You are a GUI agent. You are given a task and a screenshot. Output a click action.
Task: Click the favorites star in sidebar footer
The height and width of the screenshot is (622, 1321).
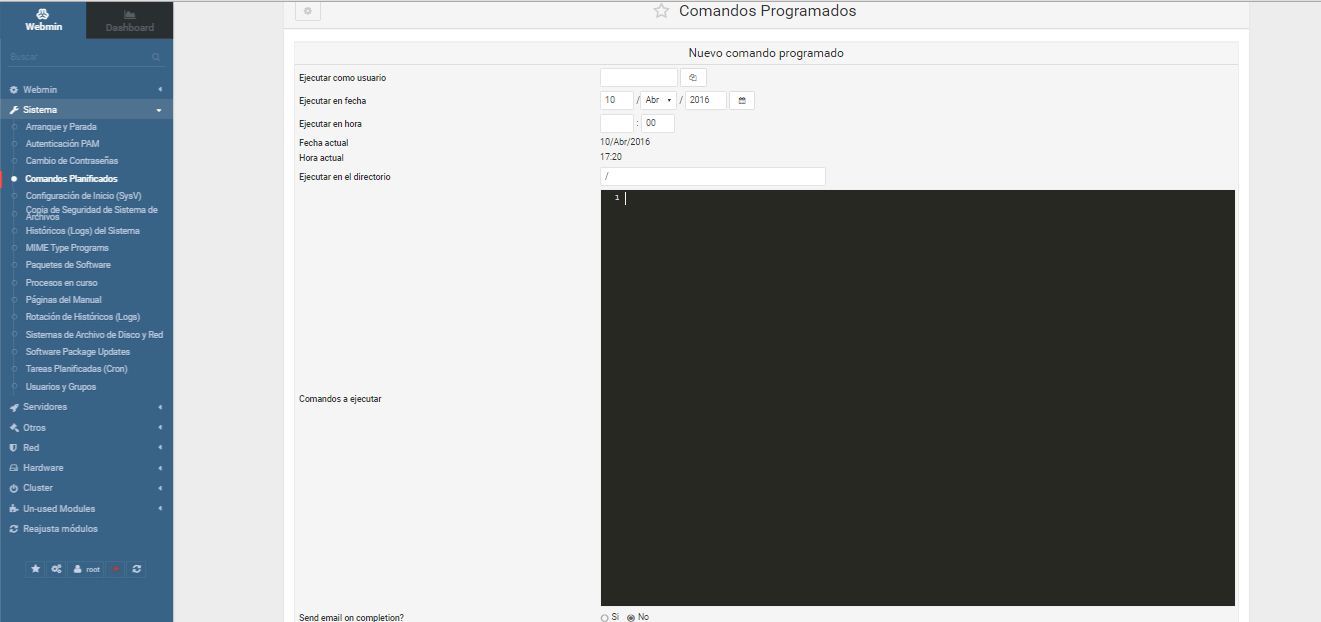36,569
